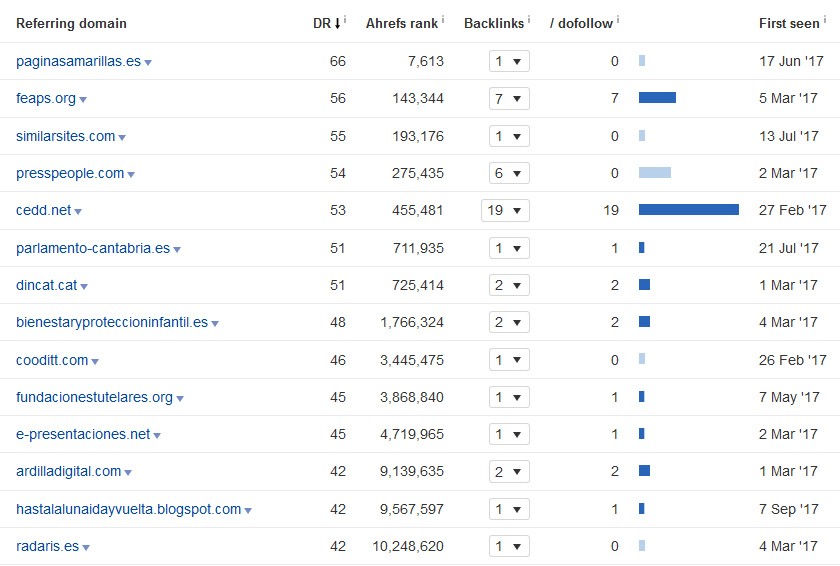The width and height of the screenshot is (840, 566).
Task: Open the paginasamarillas.es domain link
Action: point(78,61)
